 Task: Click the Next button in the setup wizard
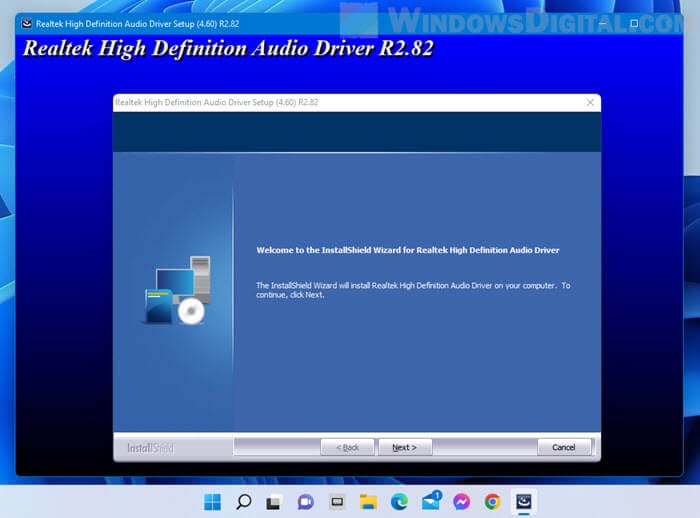coord(405,447)
